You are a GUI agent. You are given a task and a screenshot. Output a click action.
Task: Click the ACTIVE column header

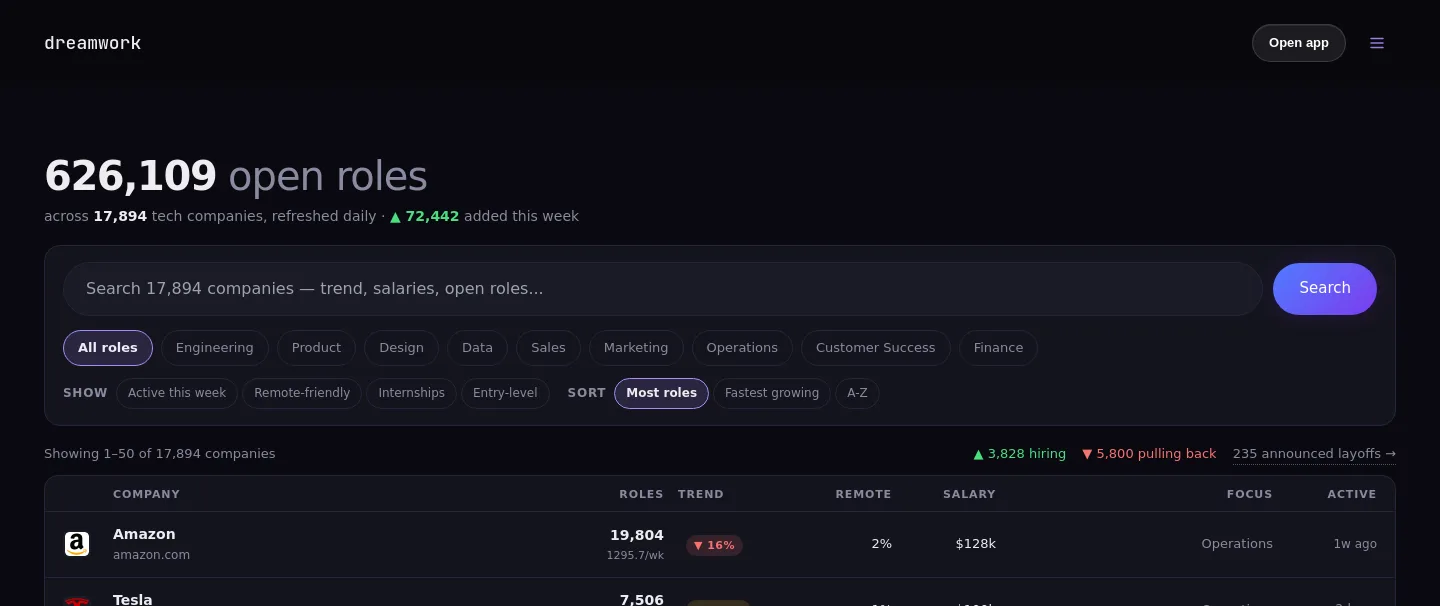[1352, 494]
